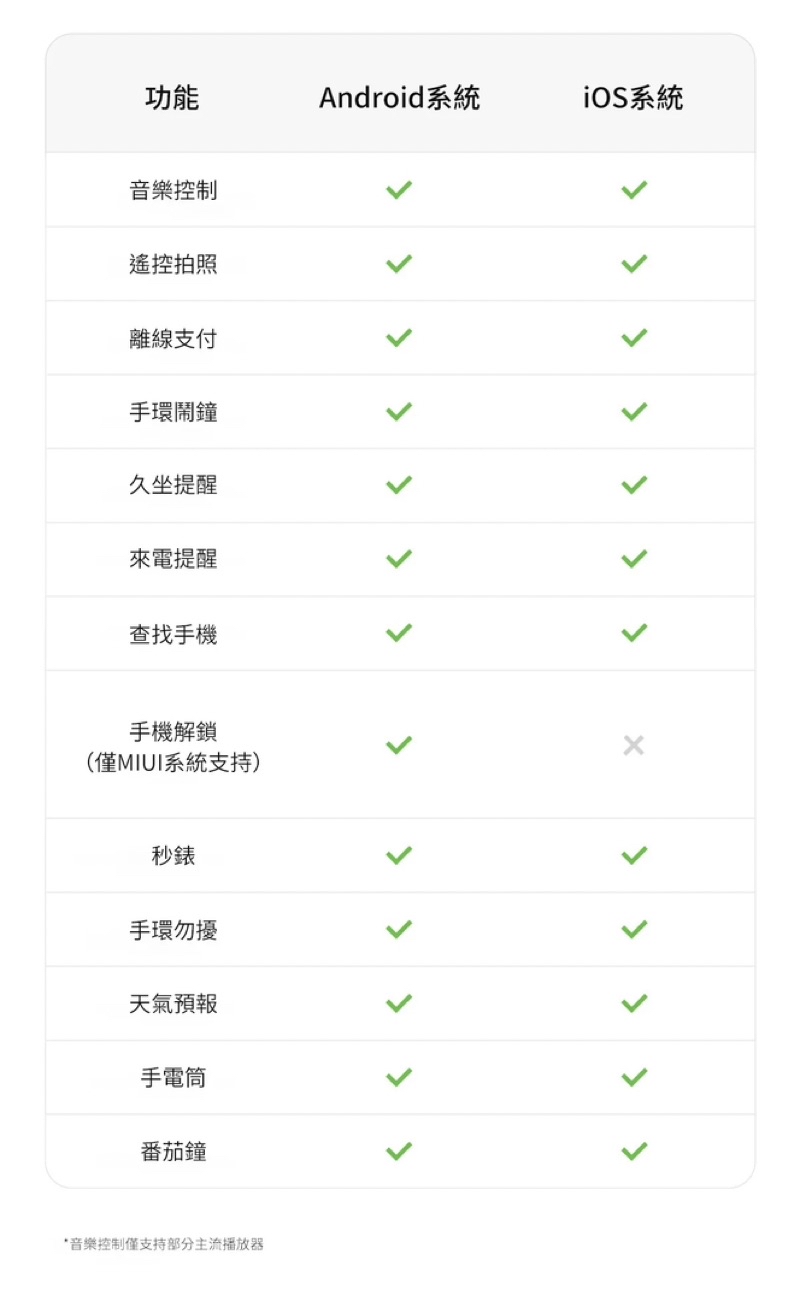The height and width of the screenshot is (1301, 800).
Task: Click the Android checkmark for 離線支付
Action: point(399,338)
